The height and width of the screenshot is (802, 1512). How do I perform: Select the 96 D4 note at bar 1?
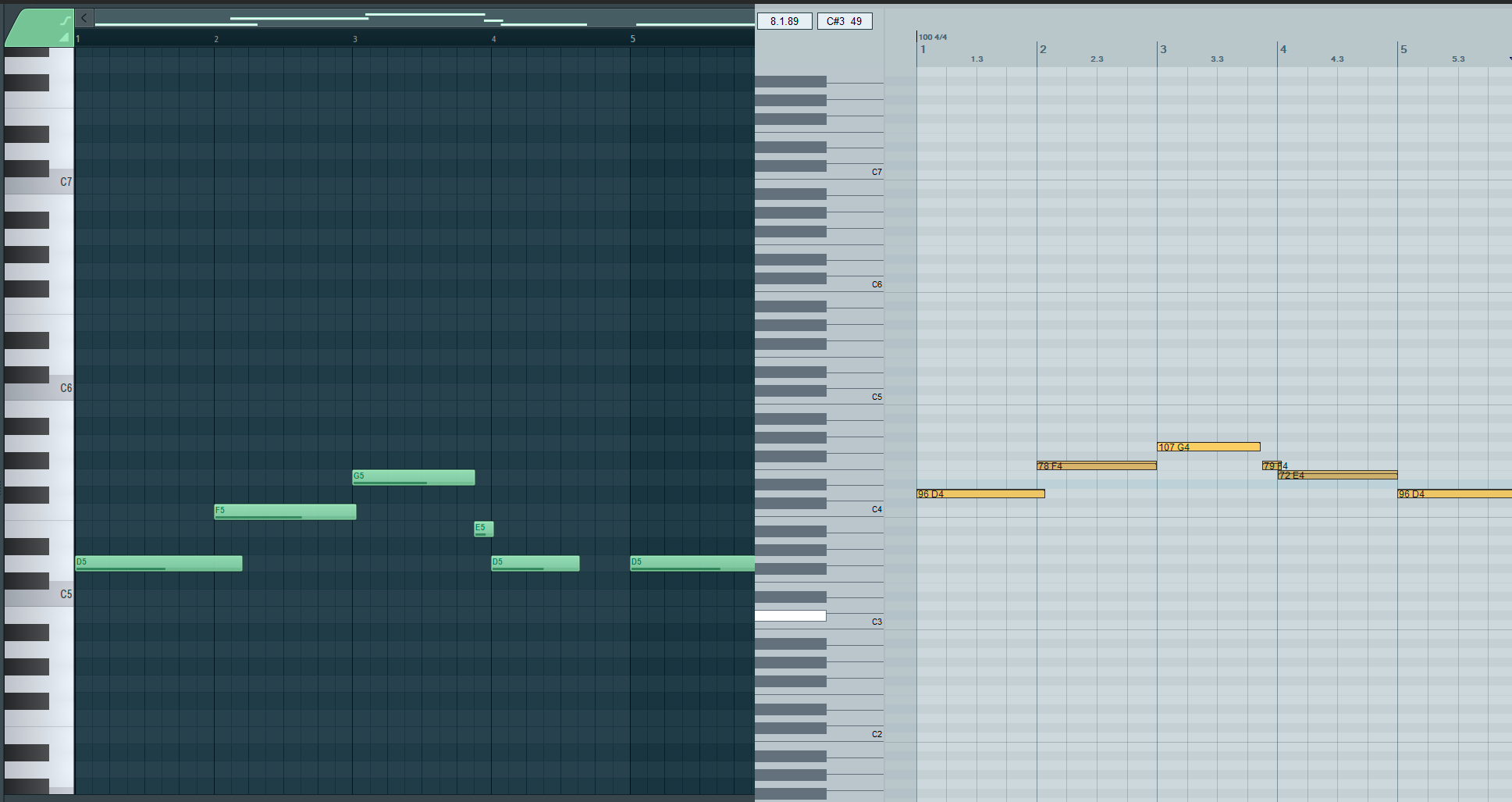pyautogui.click(x=980, y=494)
